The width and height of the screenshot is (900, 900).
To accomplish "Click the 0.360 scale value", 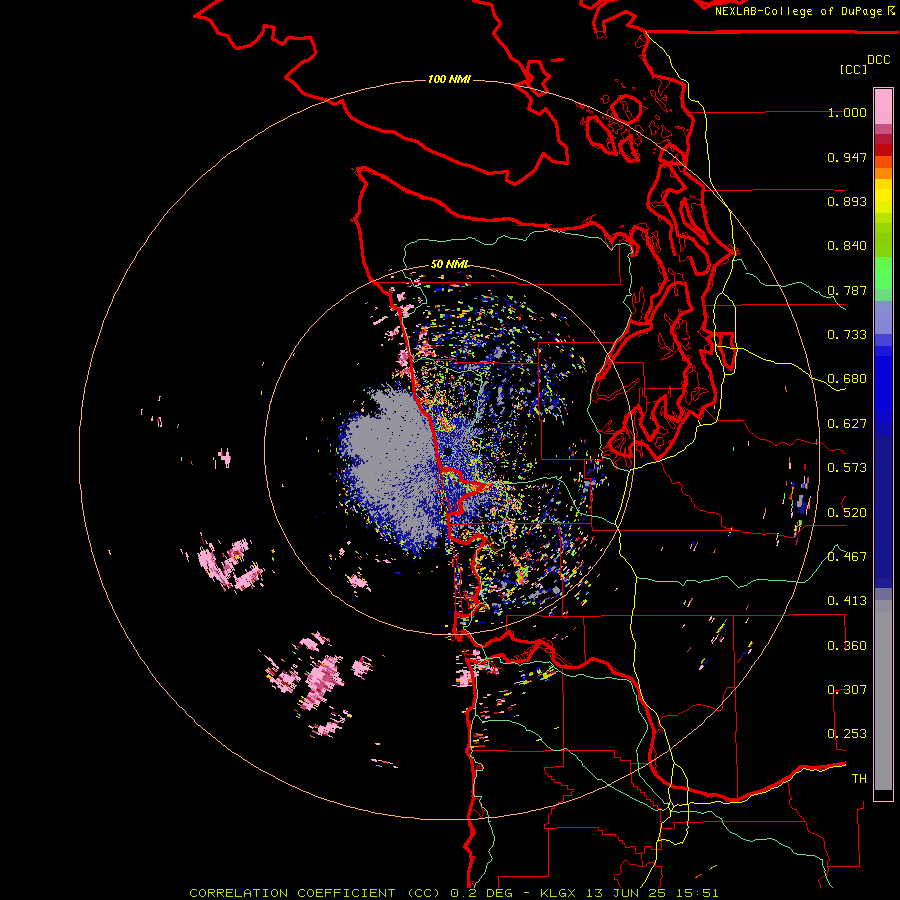I will click(x=847, y=646).
